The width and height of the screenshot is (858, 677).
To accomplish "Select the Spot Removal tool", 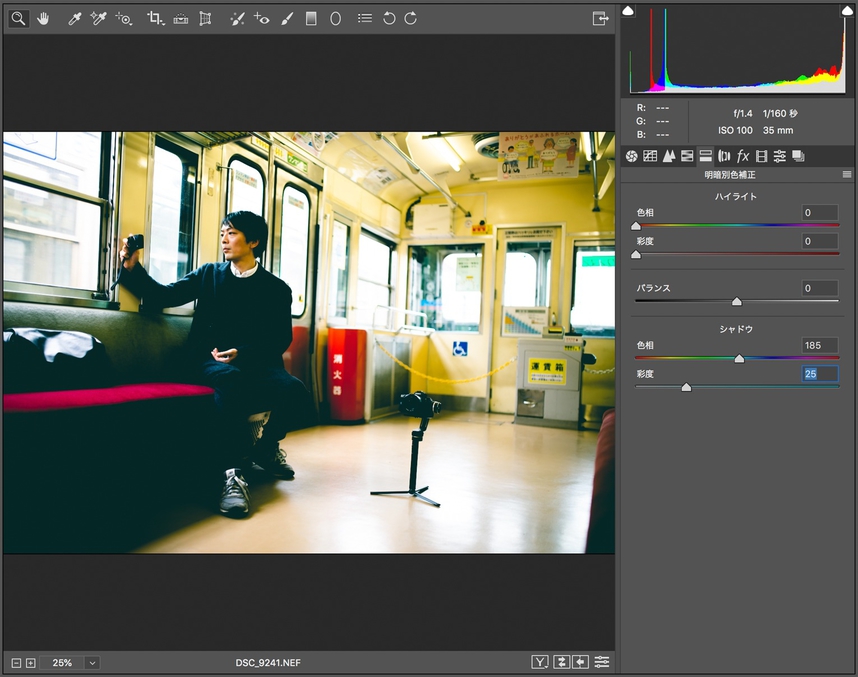I will point(236,18).
